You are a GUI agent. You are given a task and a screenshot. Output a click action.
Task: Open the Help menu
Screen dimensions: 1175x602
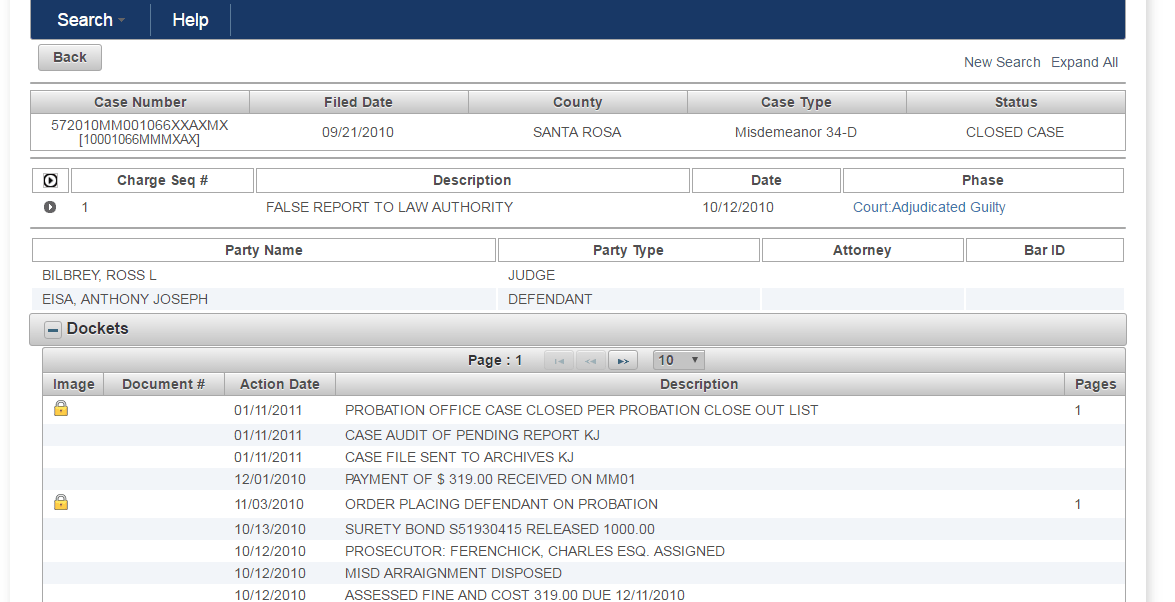point(190,19)
